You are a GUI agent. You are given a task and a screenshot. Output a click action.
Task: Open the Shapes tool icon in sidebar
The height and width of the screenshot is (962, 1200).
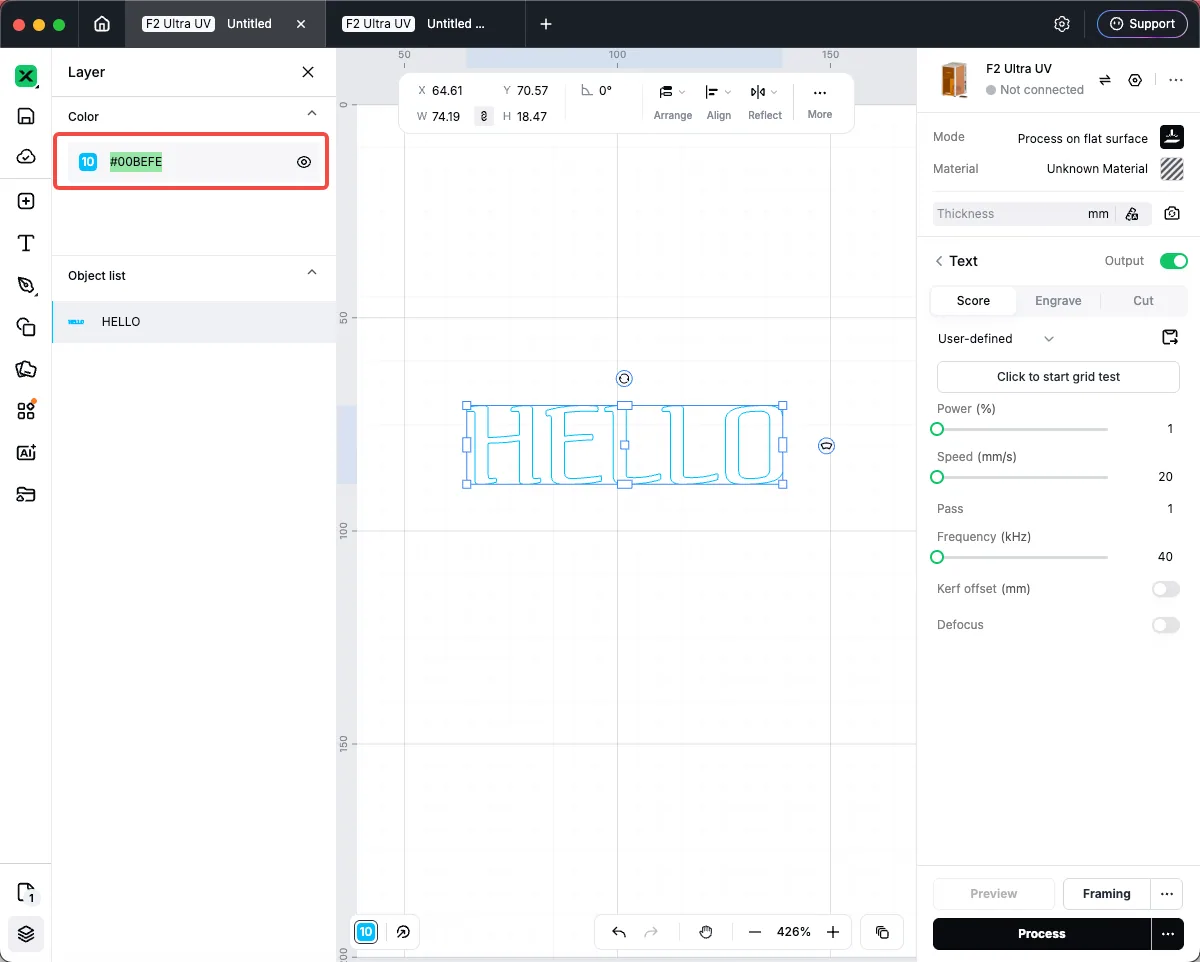click(26, 327)
